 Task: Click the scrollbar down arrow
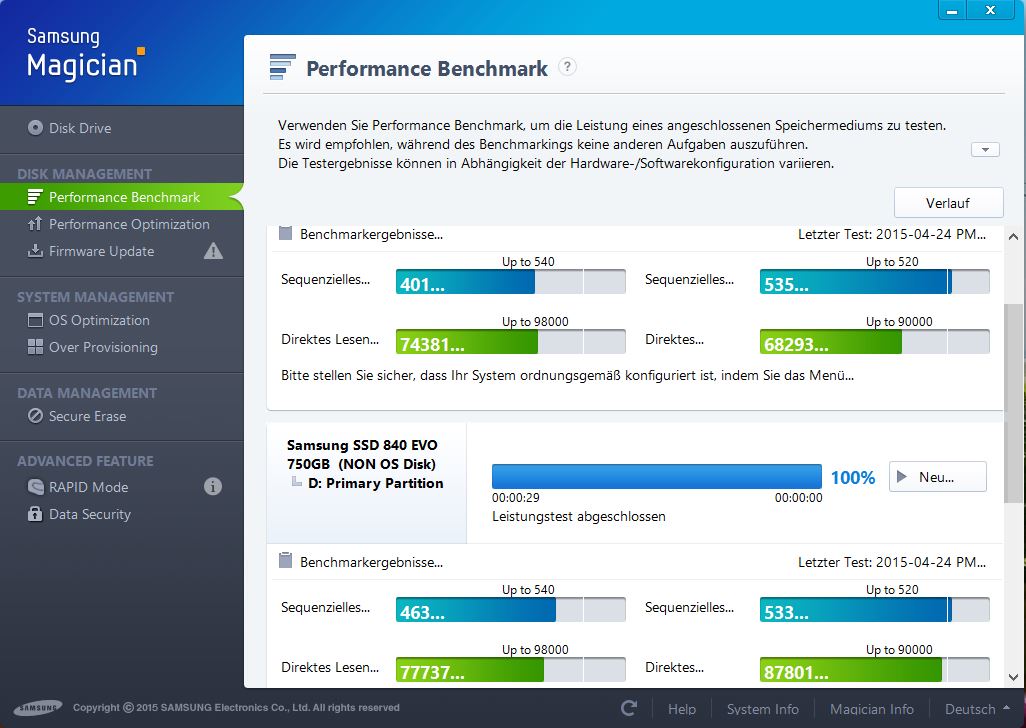click(1014, 677)
